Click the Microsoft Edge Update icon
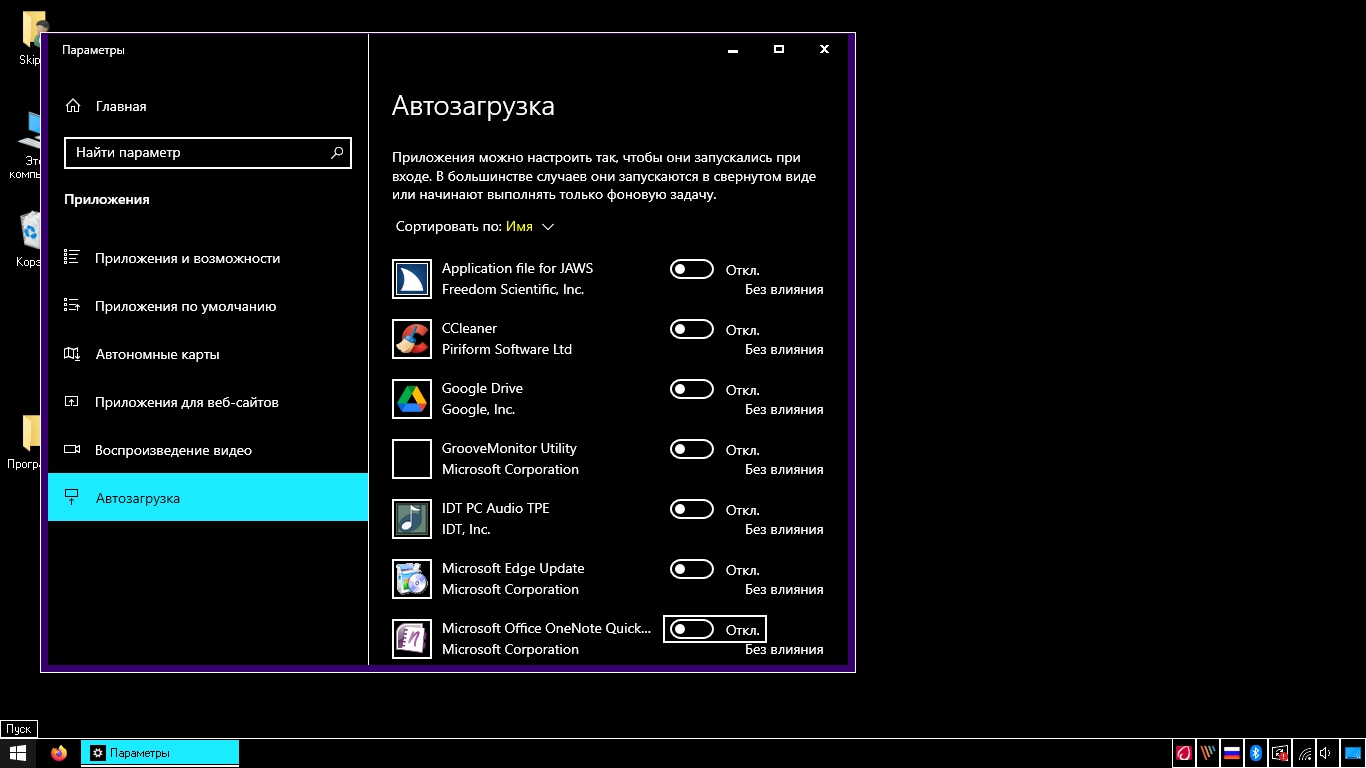Viewport: 1366px width, 768px height. (x=412, y=579)
